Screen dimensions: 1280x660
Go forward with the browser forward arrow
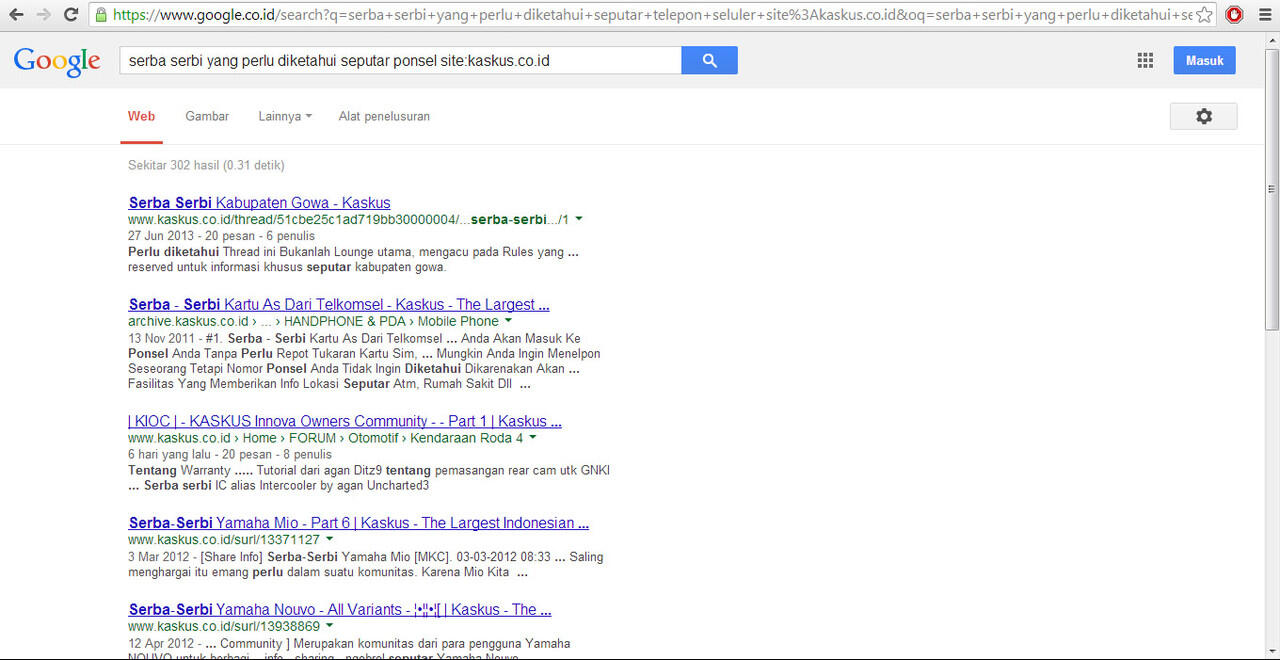pyautogui.click(x=43, y=15)
